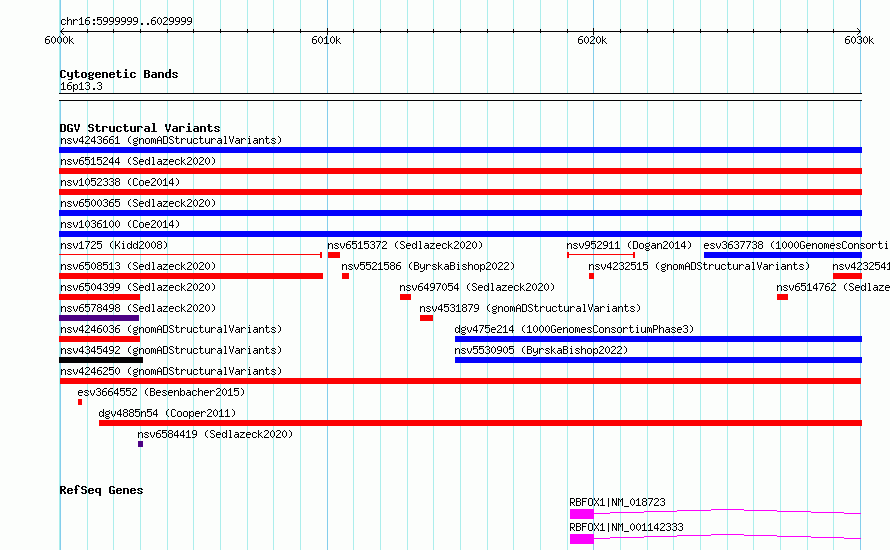Click the nsv6508513 Sedlazeck2020 label

[138, 266]
